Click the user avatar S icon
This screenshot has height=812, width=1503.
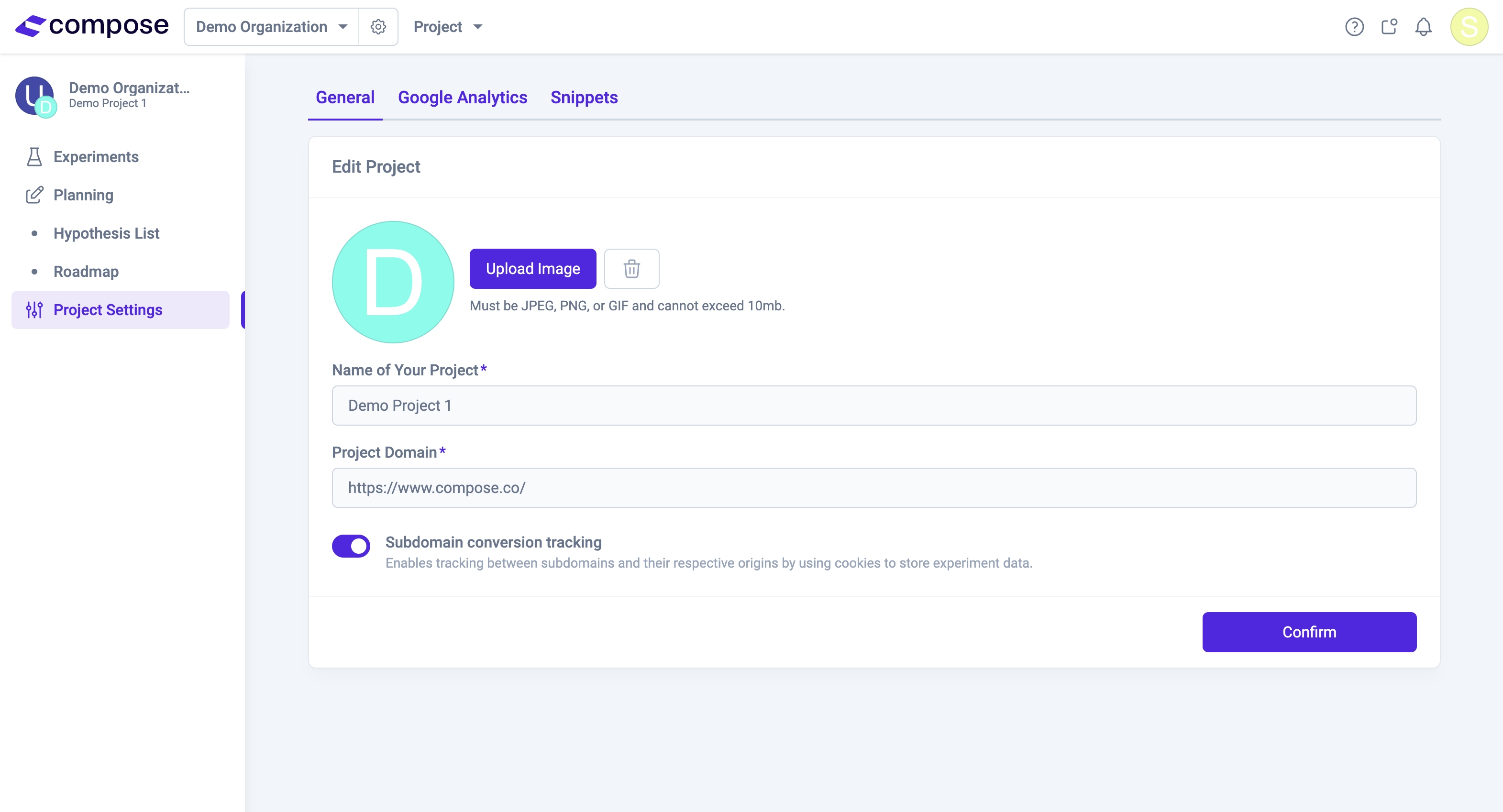point(1469,27)
